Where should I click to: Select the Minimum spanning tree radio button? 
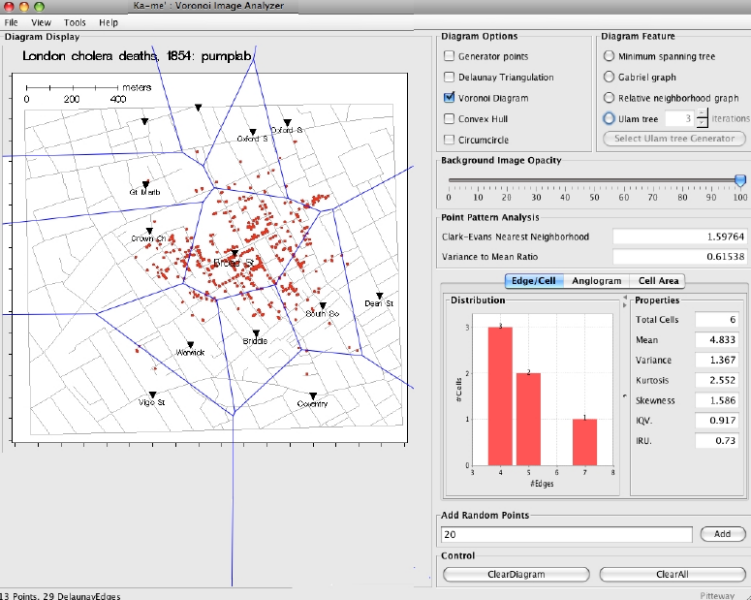point(608,57)
